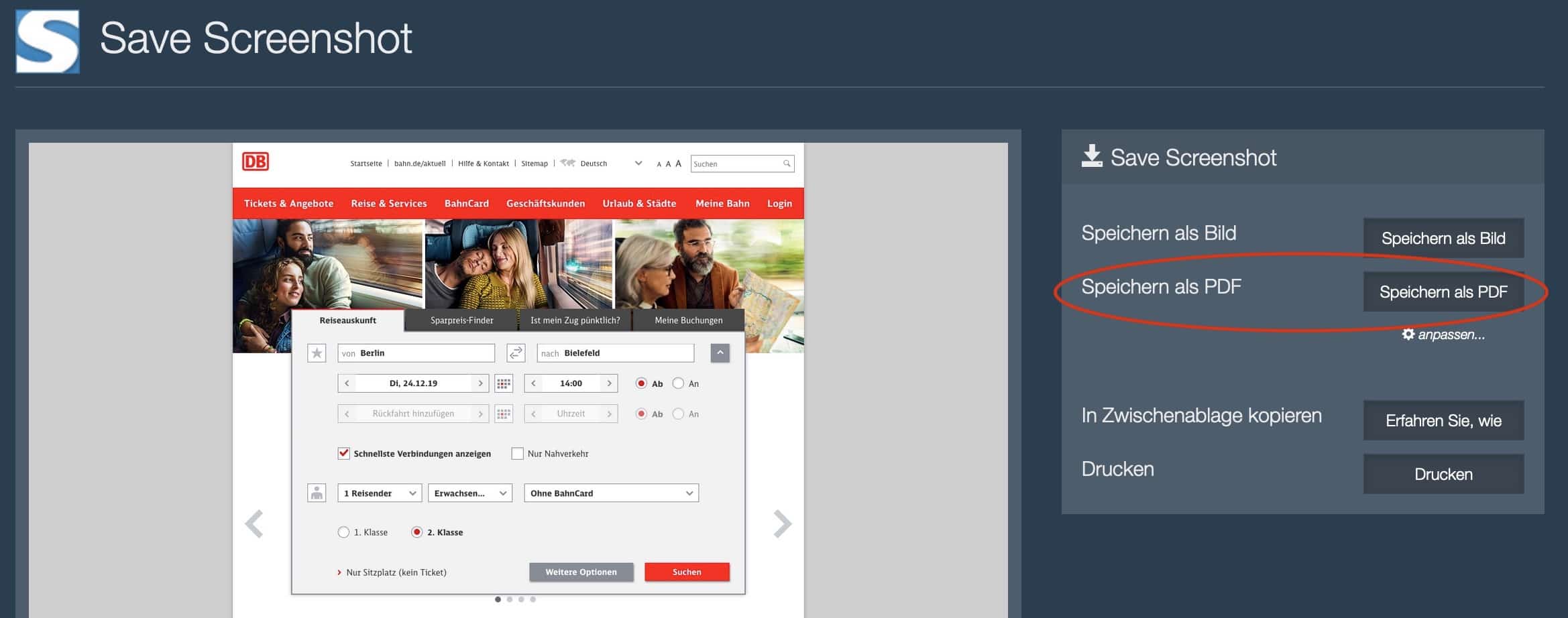Click Login in red navigation bar
Screen dimensions: 1568x618
point(779,203)
